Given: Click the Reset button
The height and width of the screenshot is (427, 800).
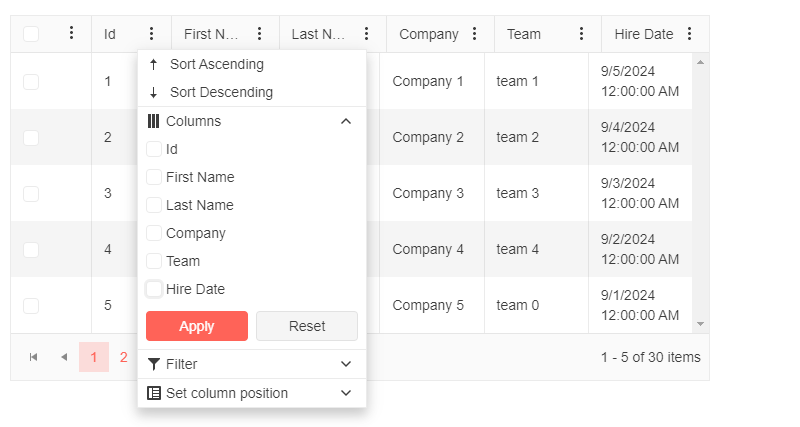Looking at the screenshot, I should coord(307,326).
